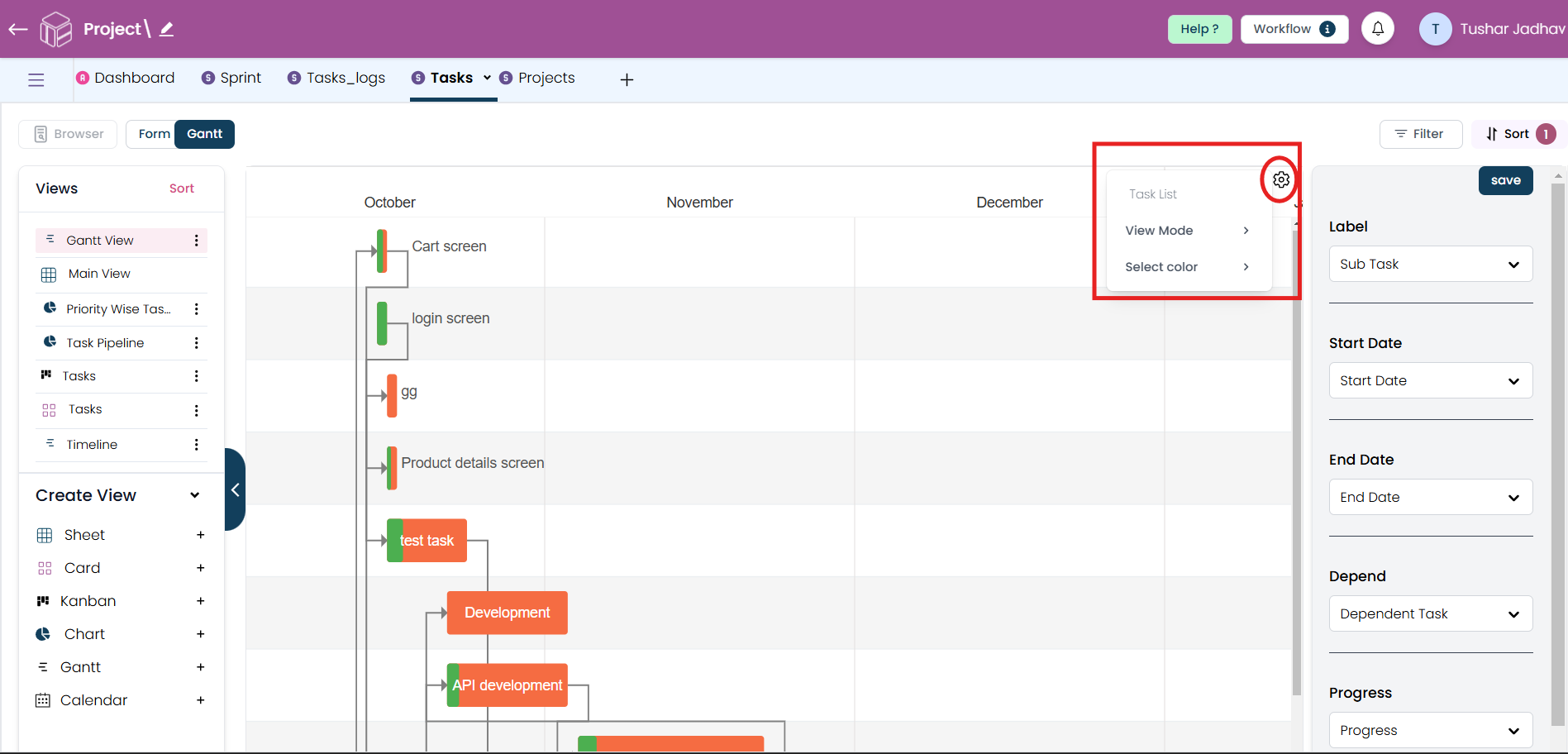
Task: Open options menu for Timeline view
Action: click(196, 445)
